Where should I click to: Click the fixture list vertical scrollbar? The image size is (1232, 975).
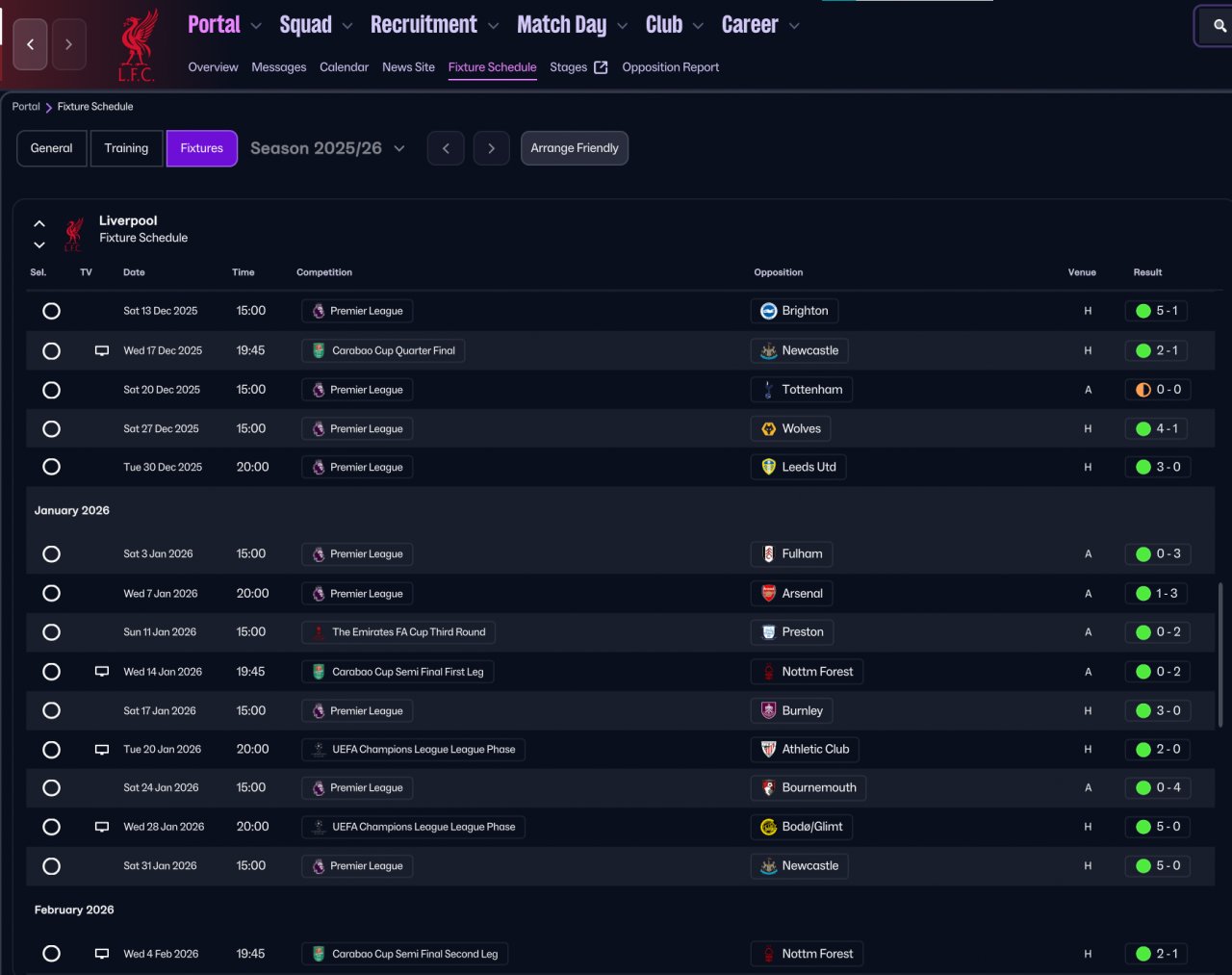coord(1220,654)
